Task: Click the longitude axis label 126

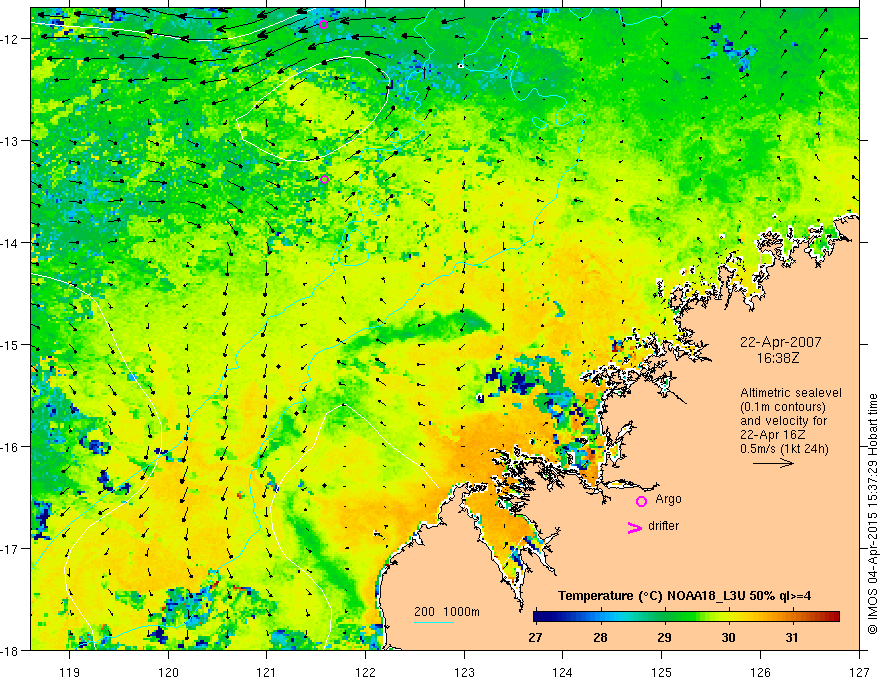Action: 760,672
